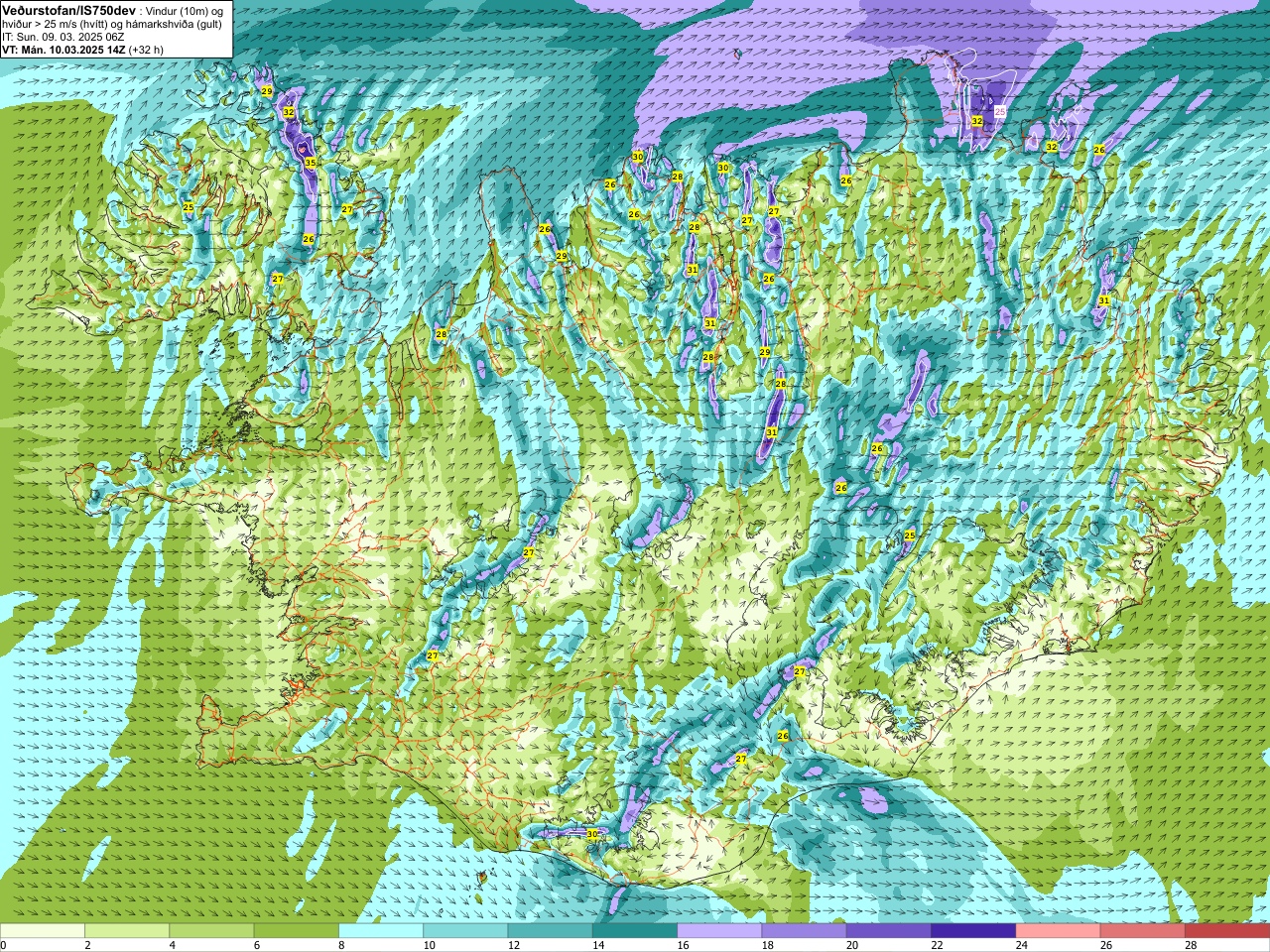Click the legend scale tick label 22

(937, 945)
